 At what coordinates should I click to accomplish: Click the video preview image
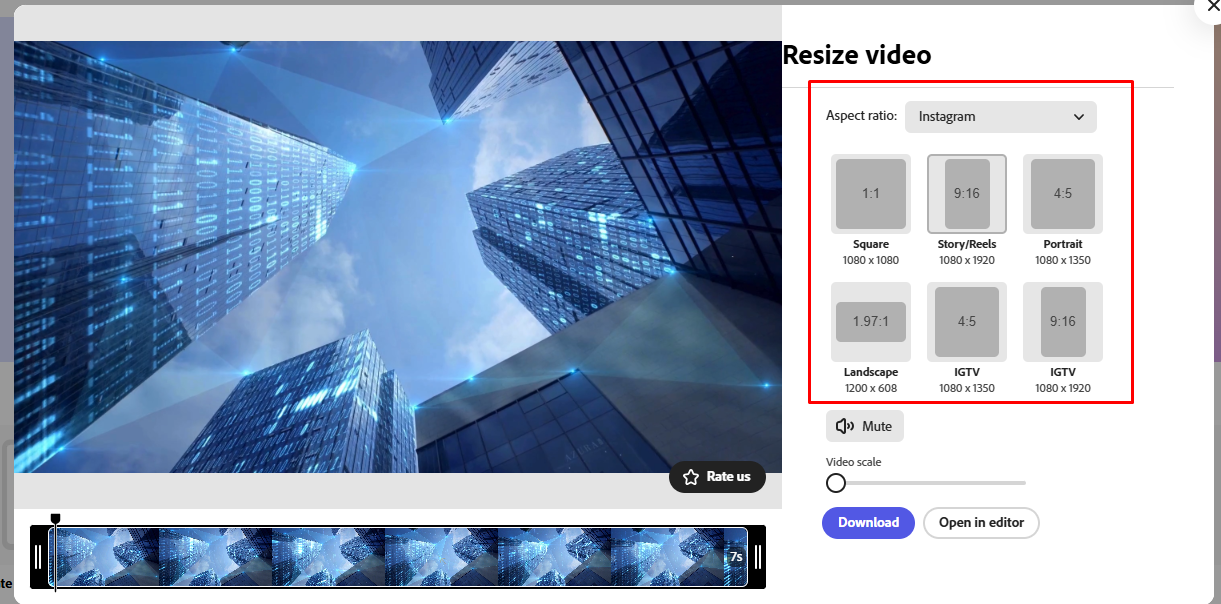tap(398, 257)
